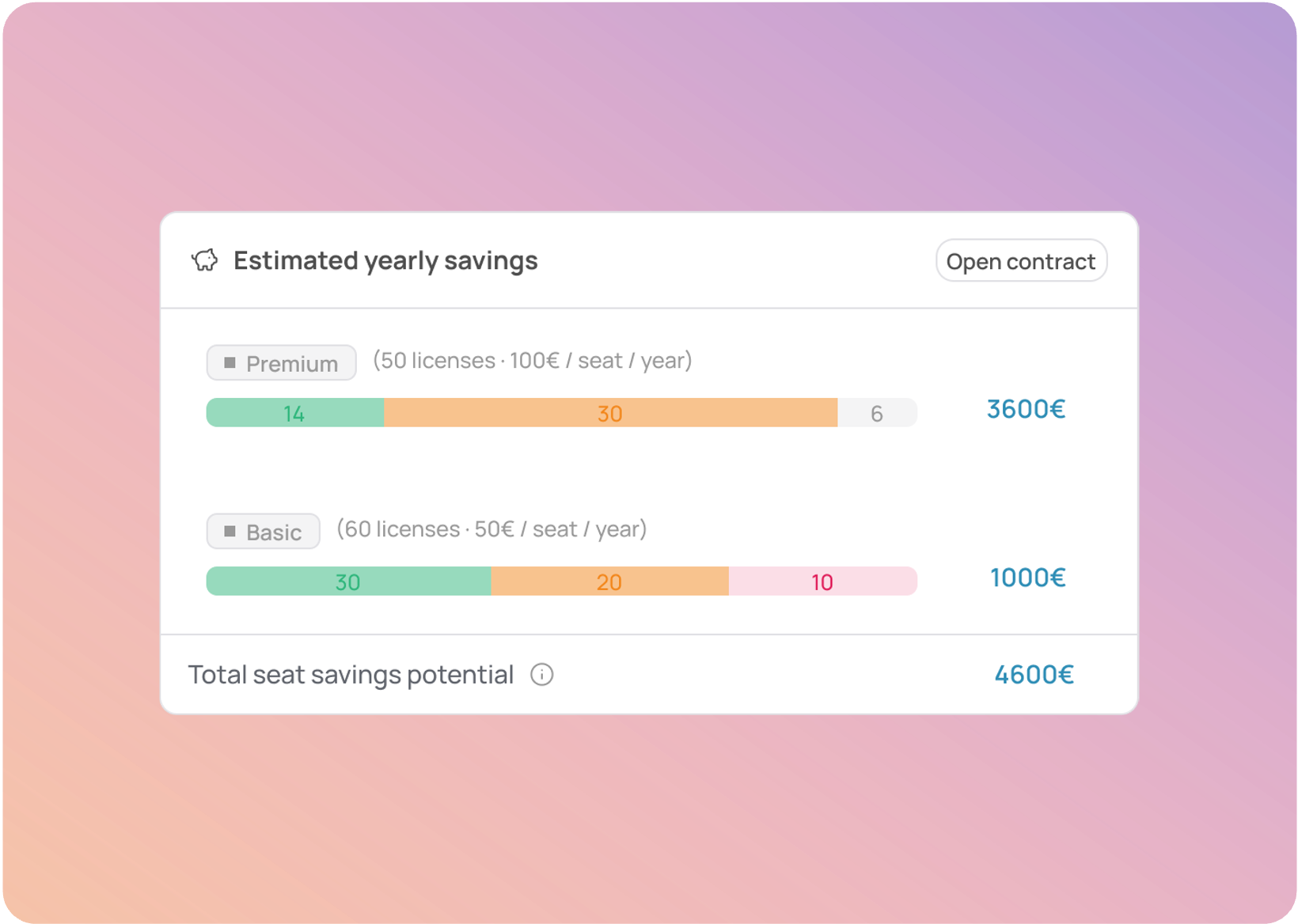Click the Premium licenses price description text

pyautogui.click(x=533, y=361)
